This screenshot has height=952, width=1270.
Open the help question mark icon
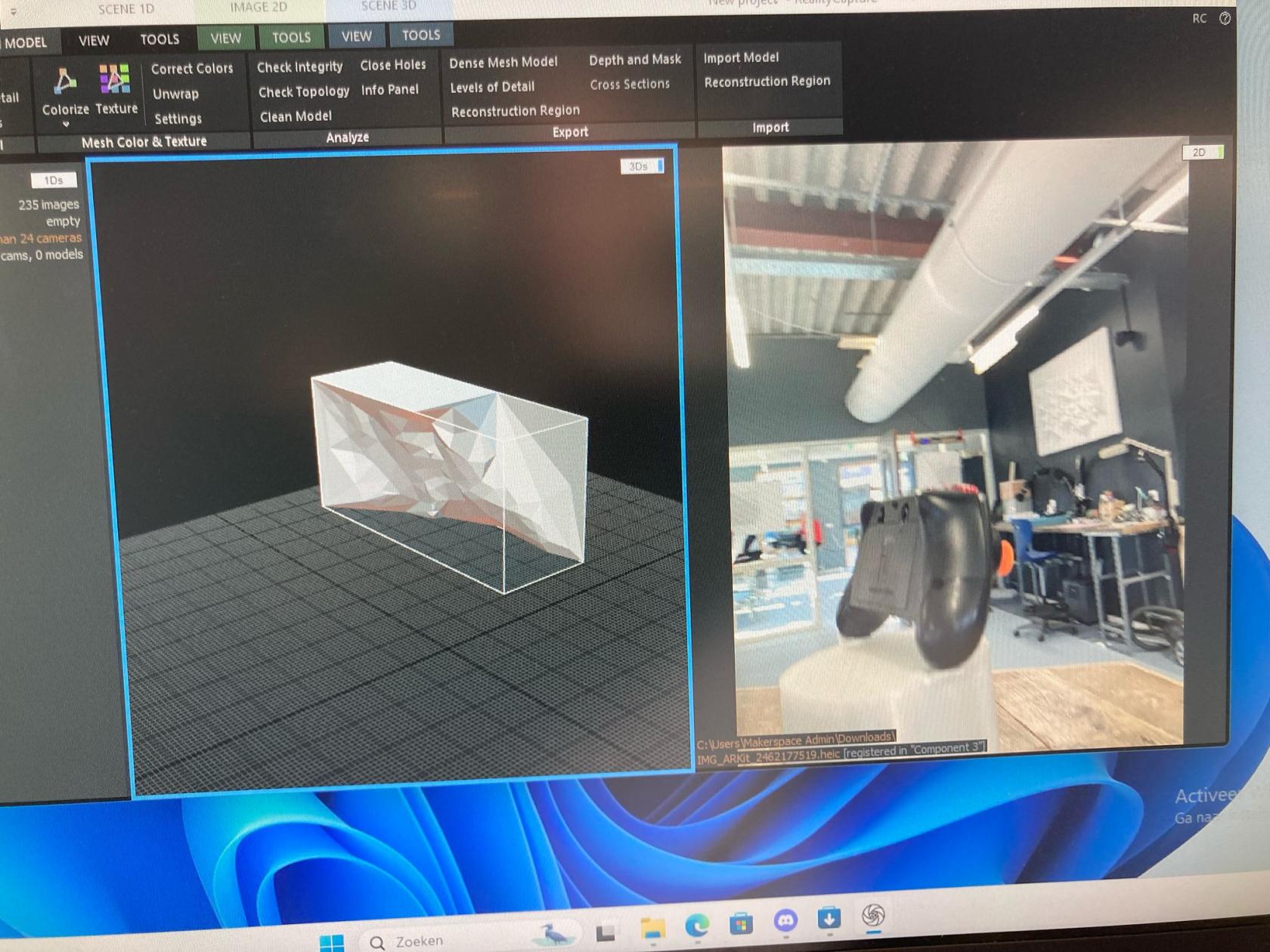1225,18
